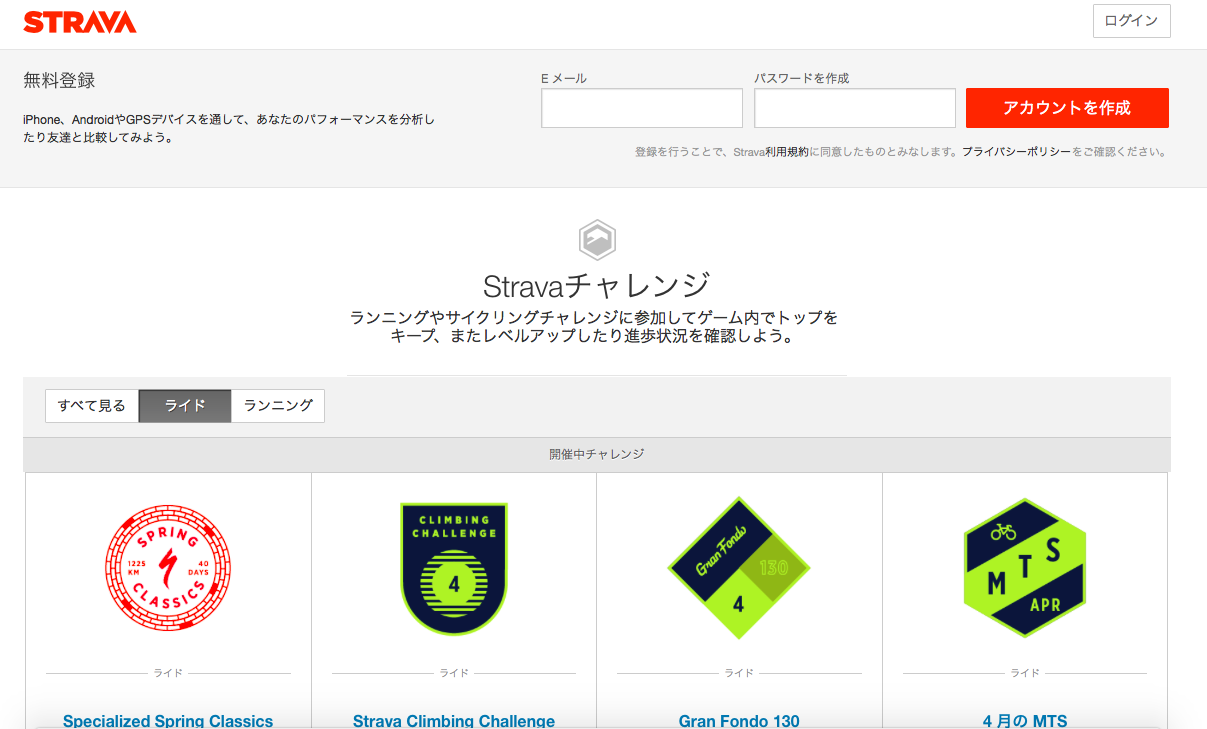Screen dimensions: 1207x729
Task: Open the 4月のMTS title link
Action: 1025,720
